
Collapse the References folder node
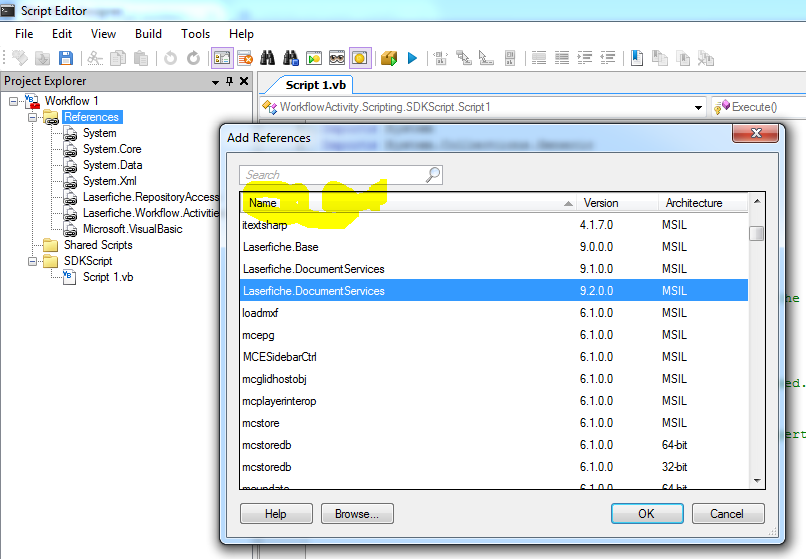click(32, 117)
